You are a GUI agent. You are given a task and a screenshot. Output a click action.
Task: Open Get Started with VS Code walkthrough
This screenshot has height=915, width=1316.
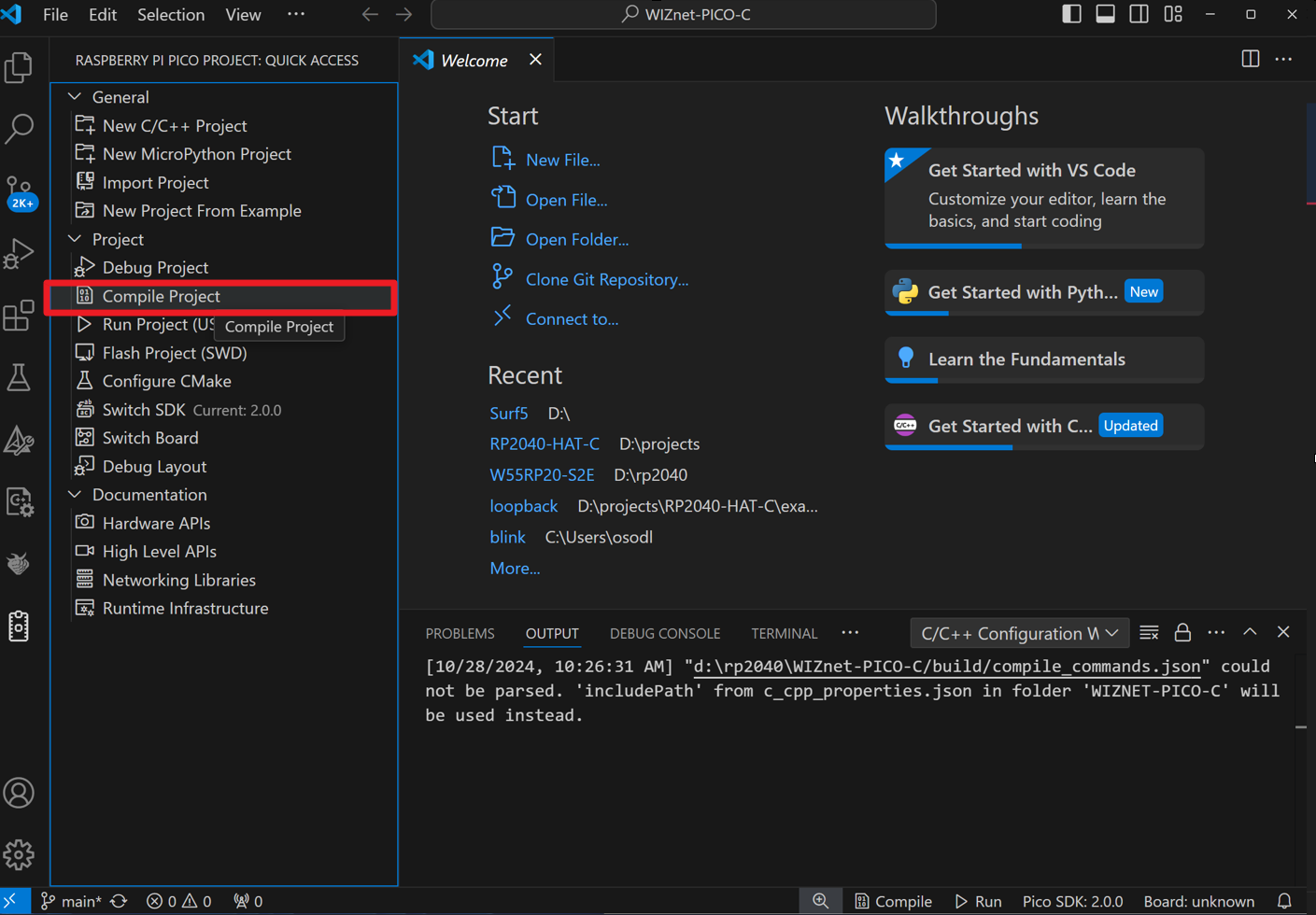(1044, 197)
